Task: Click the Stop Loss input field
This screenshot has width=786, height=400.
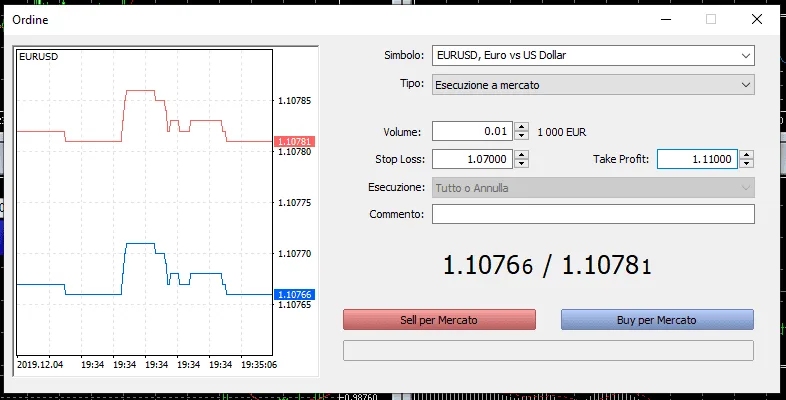Action: pos(472,159)
